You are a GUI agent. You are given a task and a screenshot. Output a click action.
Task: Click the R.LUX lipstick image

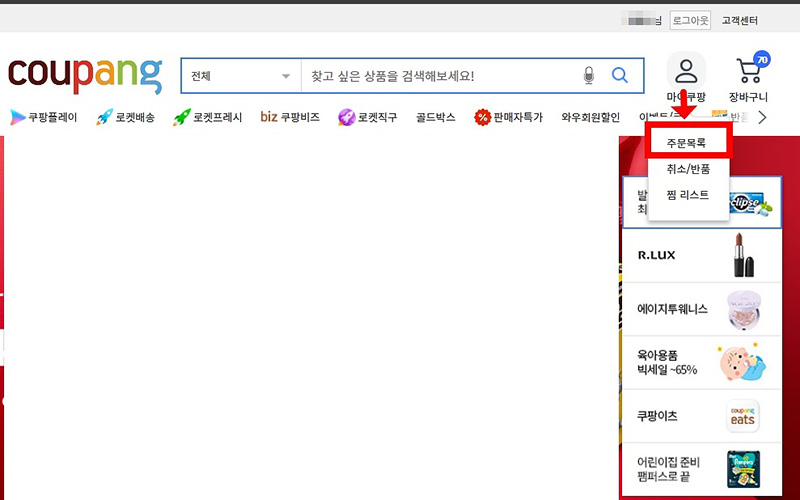(744, 255)
